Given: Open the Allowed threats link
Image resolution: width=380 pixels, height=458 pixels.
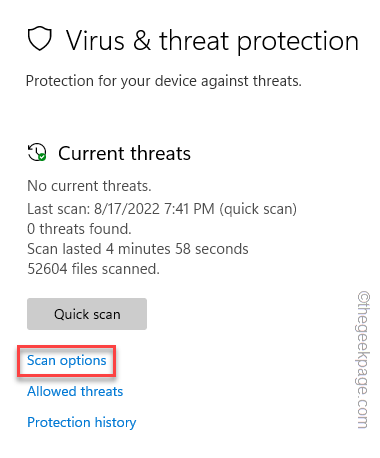Looking at the screenshot, I should (x=75, y=391).
